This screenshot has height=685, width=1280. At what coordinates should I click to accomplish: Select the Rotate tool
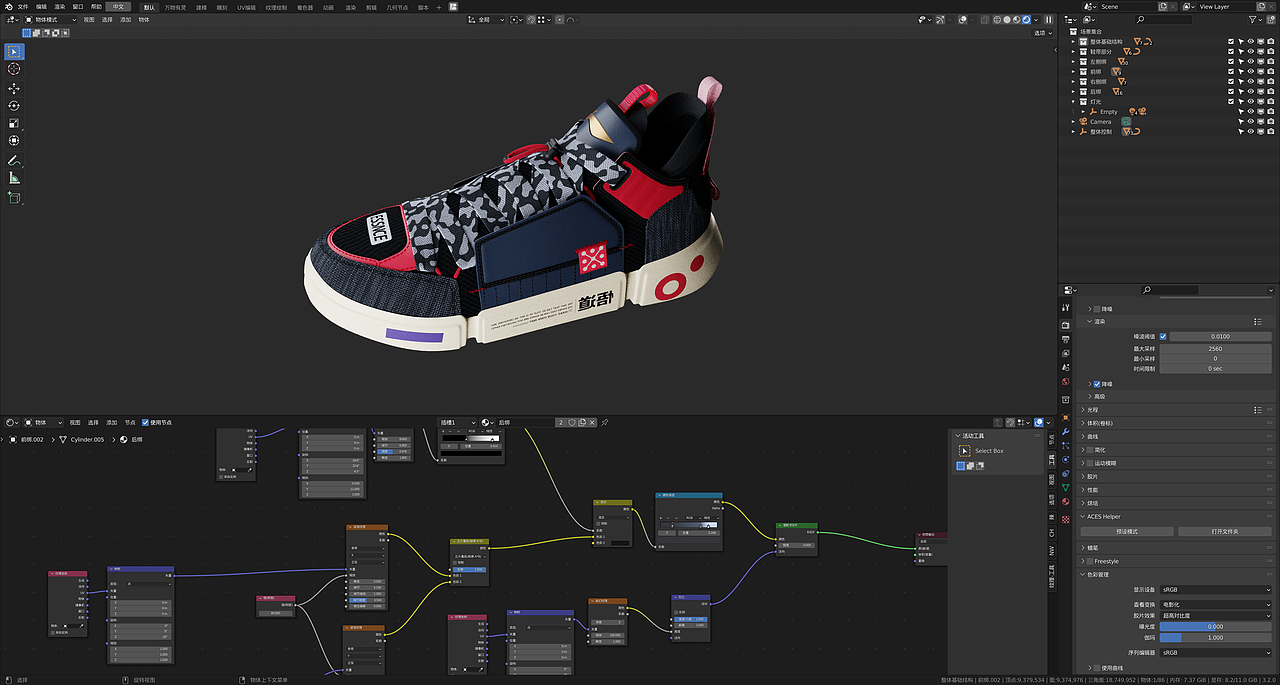(14, 106)
